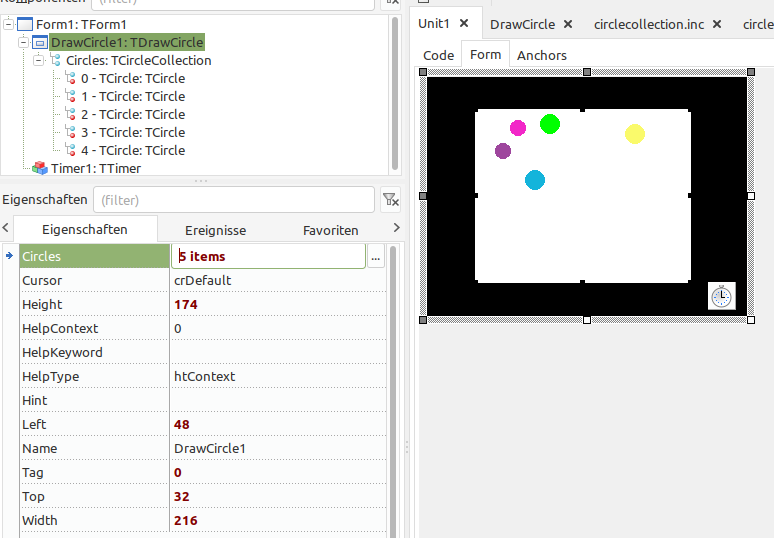Open the Eigenschaften properties tab
774x538 pixels.
coord(85,230)
